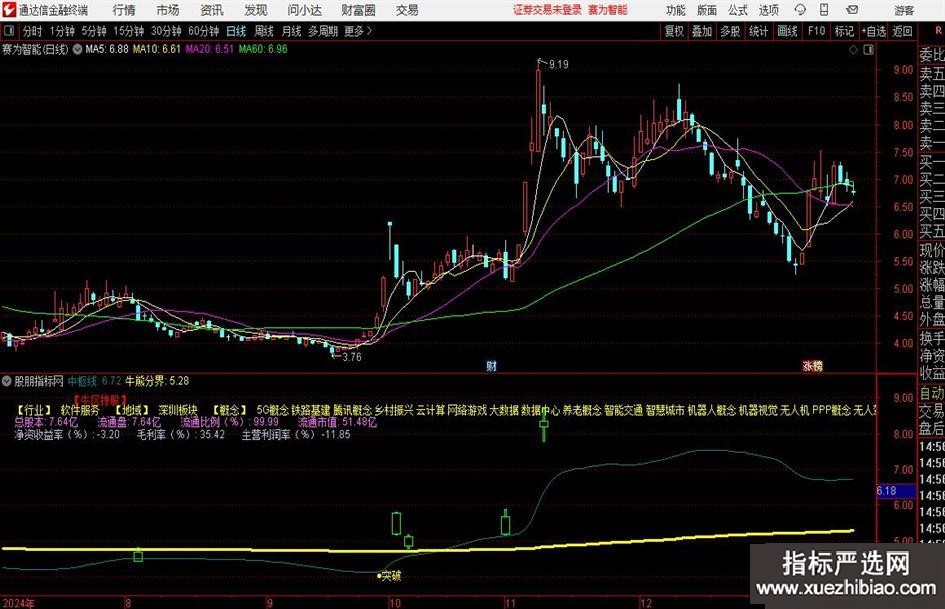Add stock via +自选 button

click(874, 31)
